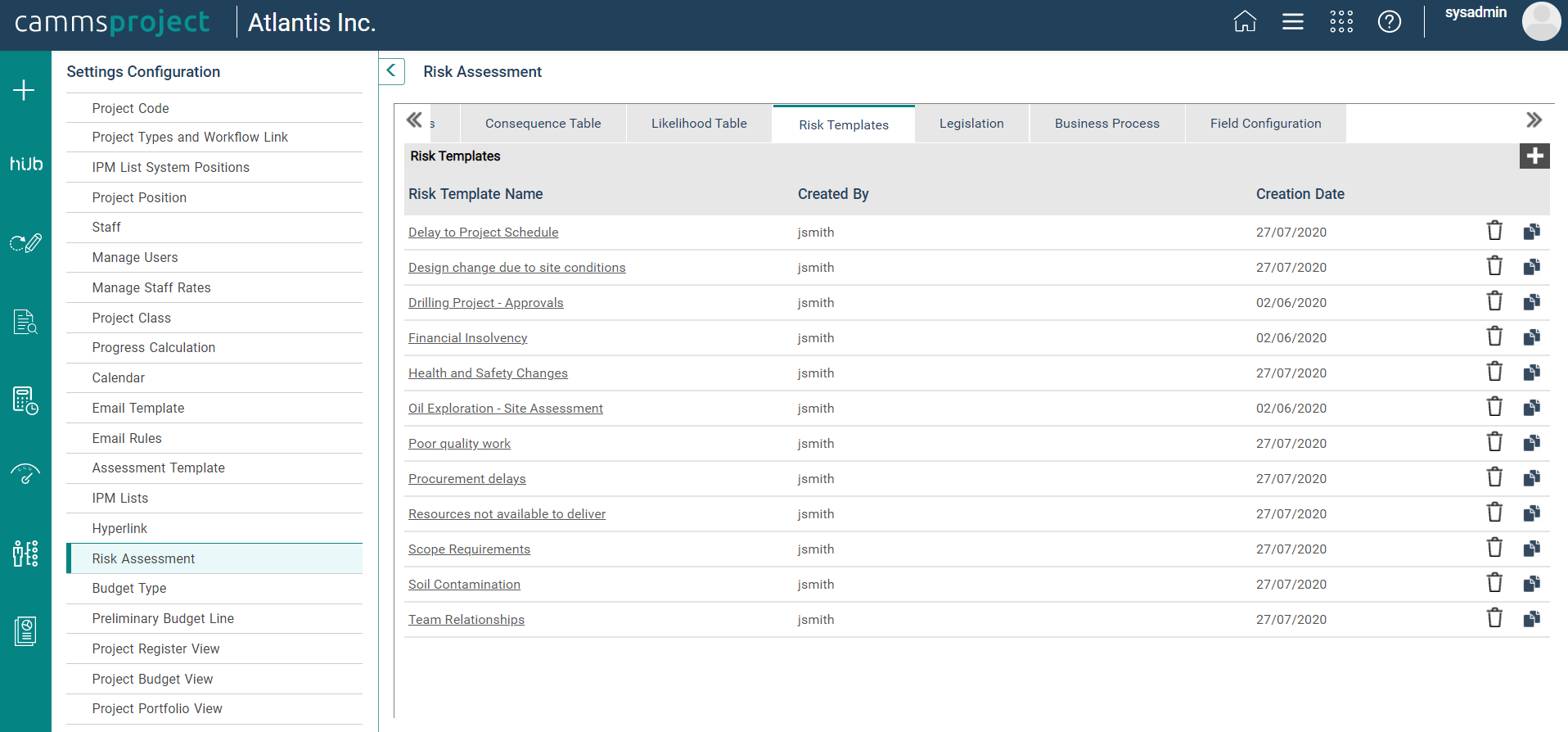Delete the Oil Exploration - Site Assessment template
Image resolution: width=1568 pixels, height=732 pixels.
tap(1494, 407)
